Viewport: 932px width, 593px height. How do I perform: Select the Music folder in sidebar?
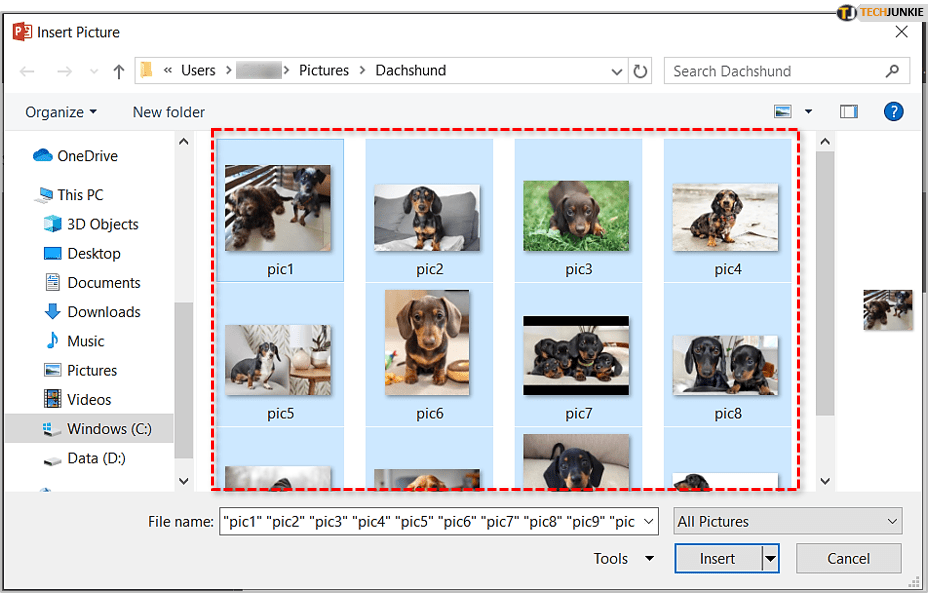[85, 341]
